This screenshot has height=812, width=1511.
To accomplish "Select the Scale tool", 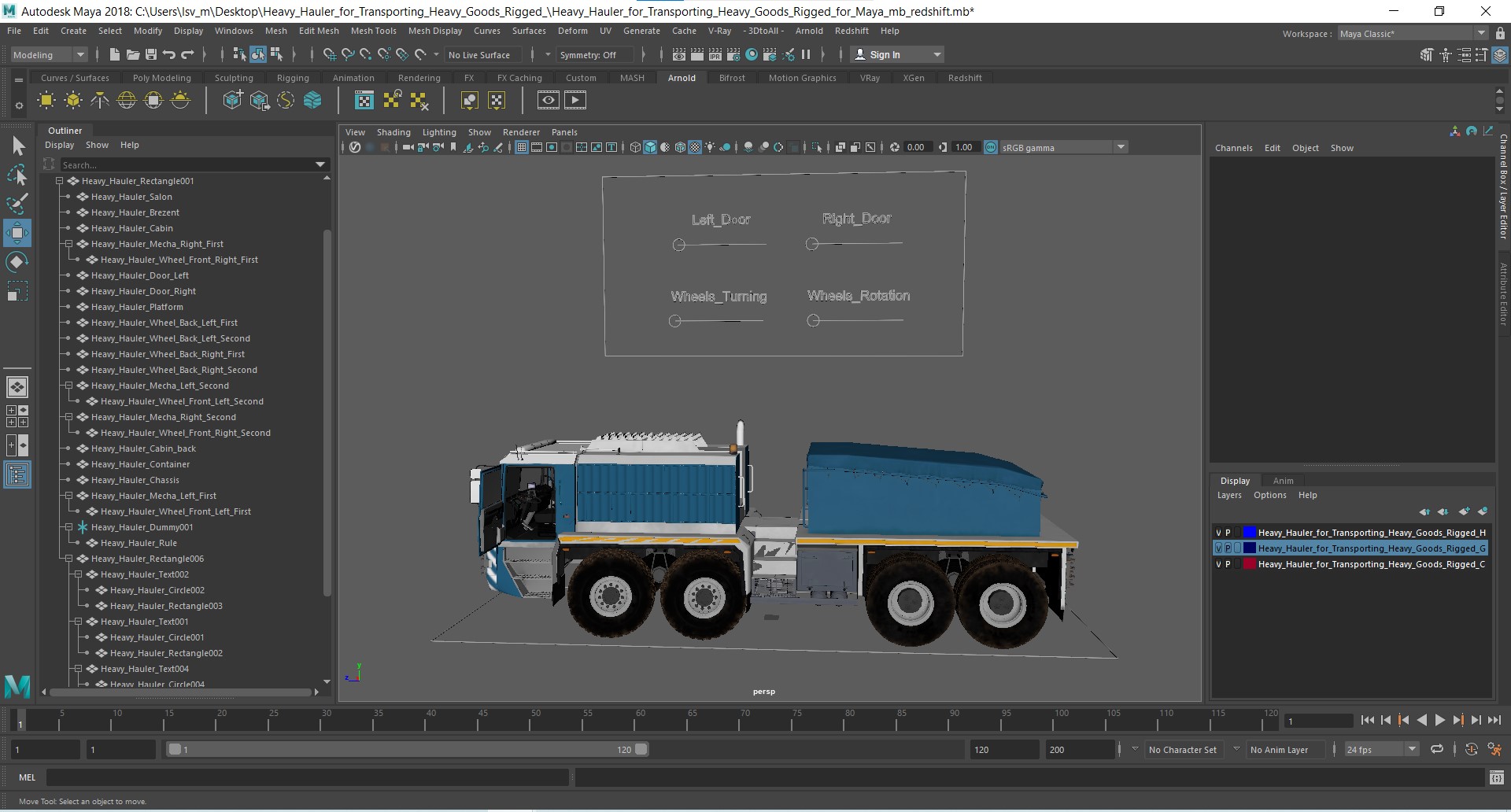I will tap(17, 291).
